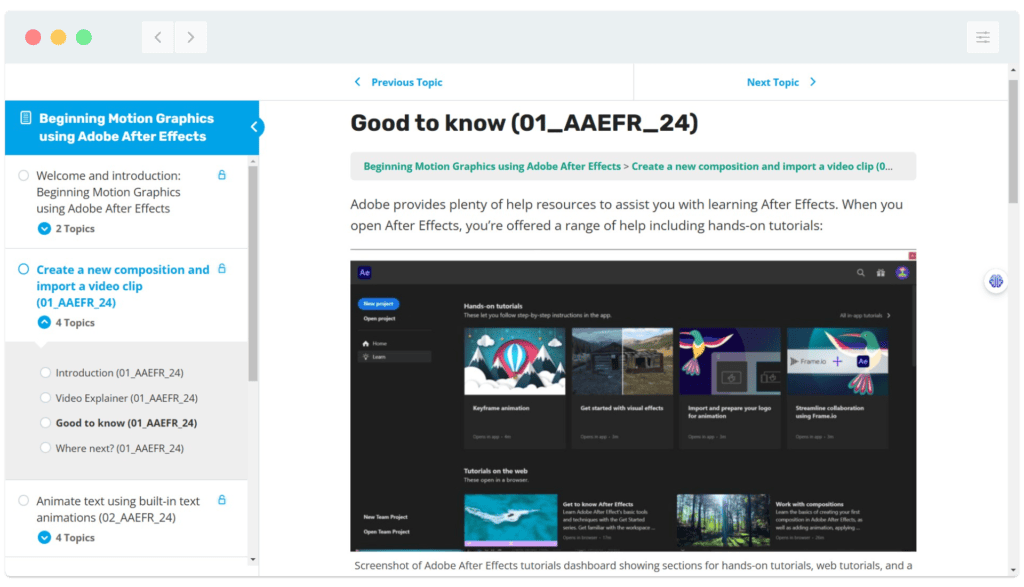This screenshot has height=587, width=1024.
Task: Click the main page vertical scrollbar thumb
Action: coord(1013,141)
